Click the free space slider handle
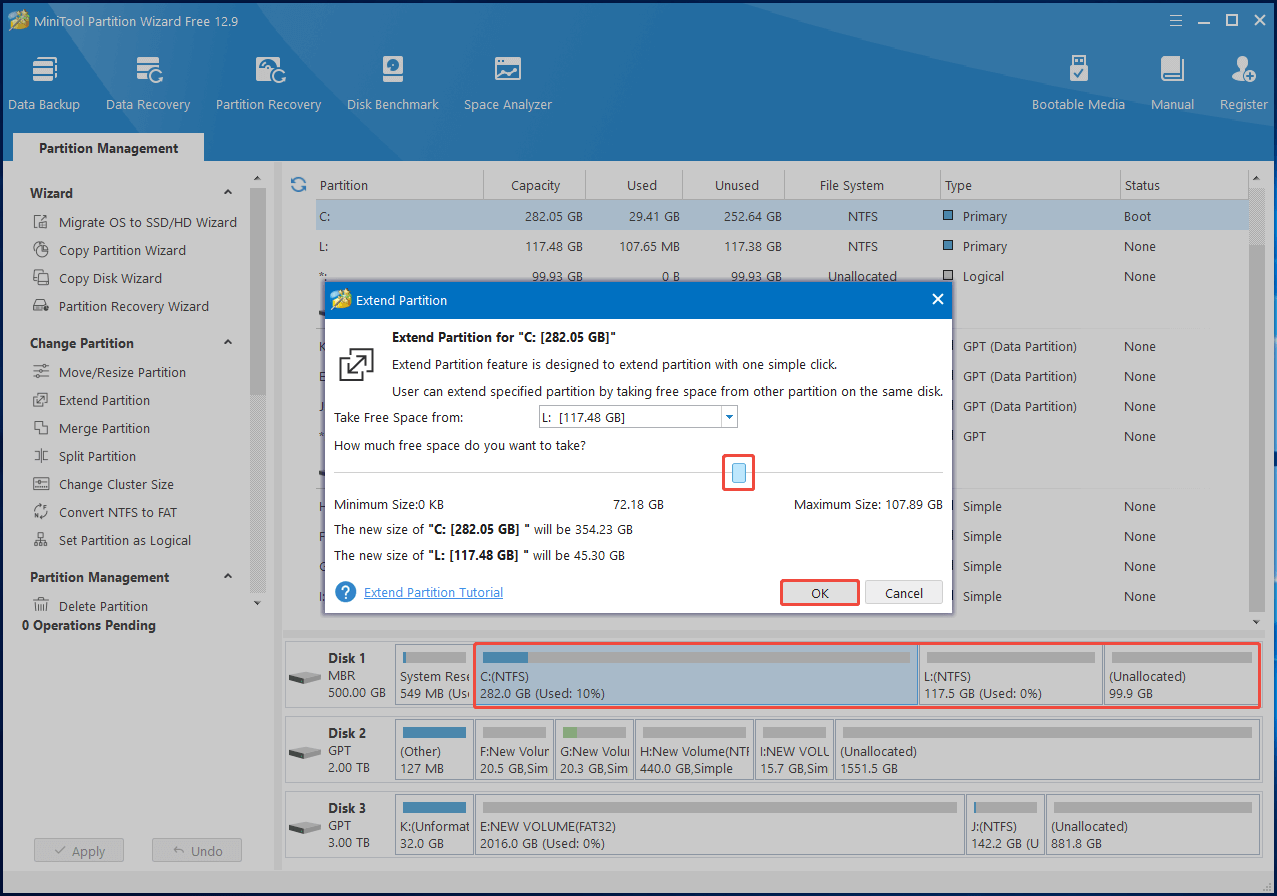The image size is (1277, 896). pos(739,472)
